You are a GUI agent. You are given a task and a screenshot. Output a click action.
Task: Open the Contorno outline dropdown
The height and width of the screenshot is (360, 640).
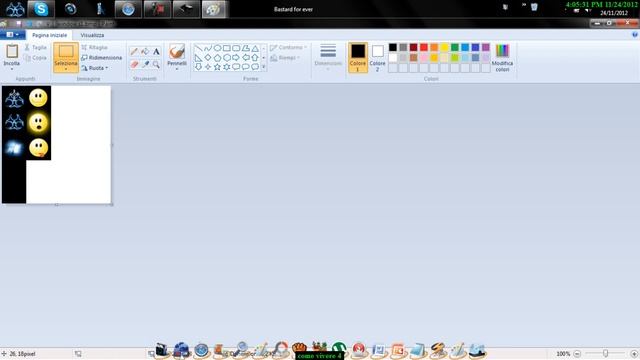point(288,48)
